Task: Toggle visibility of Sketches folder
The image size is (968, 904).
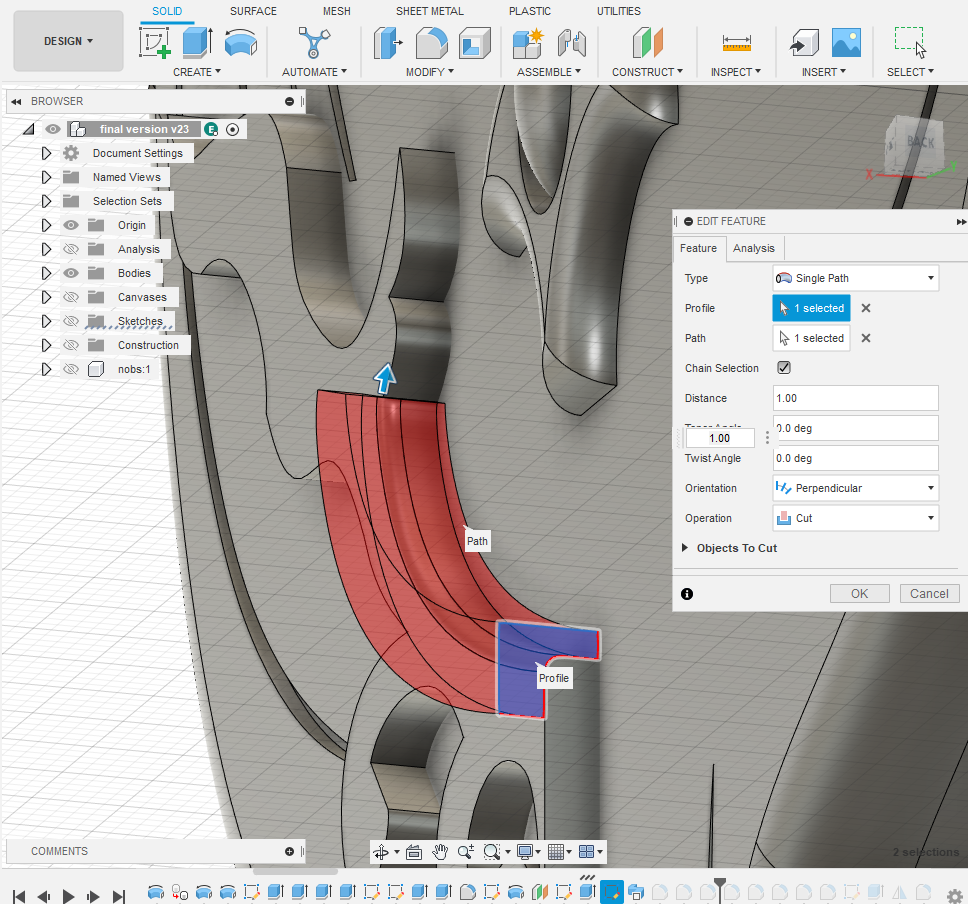Action: [71, 321]
